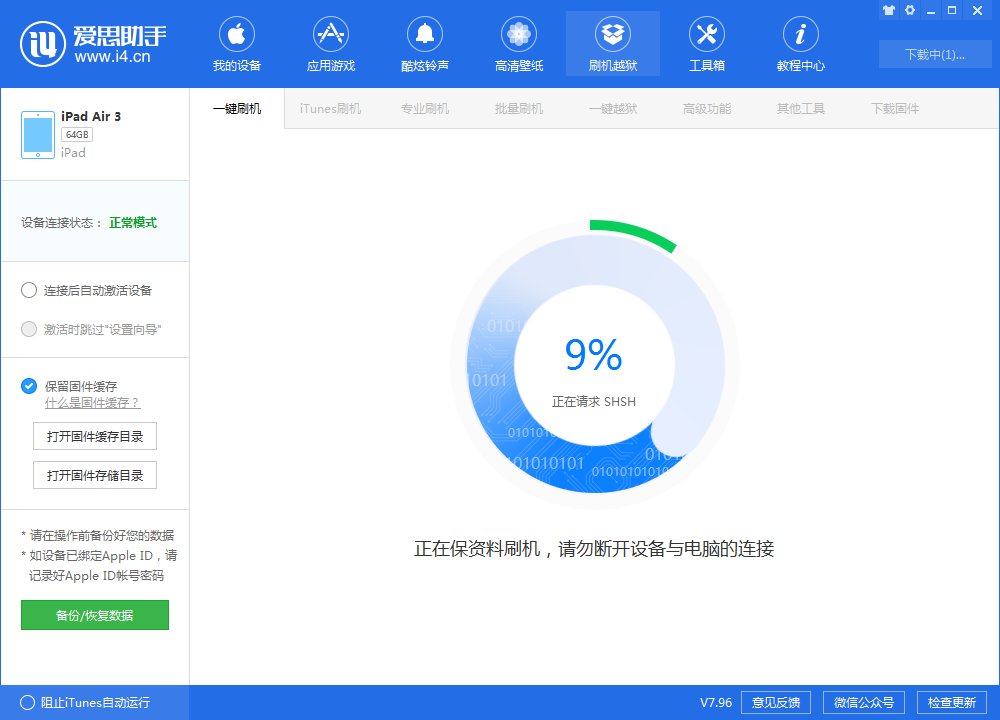The width and height of the screenshot is (1000, 720).
Task: Browse 酷炫铃声 (Ringtones) section
Action: tap(424, 42)
